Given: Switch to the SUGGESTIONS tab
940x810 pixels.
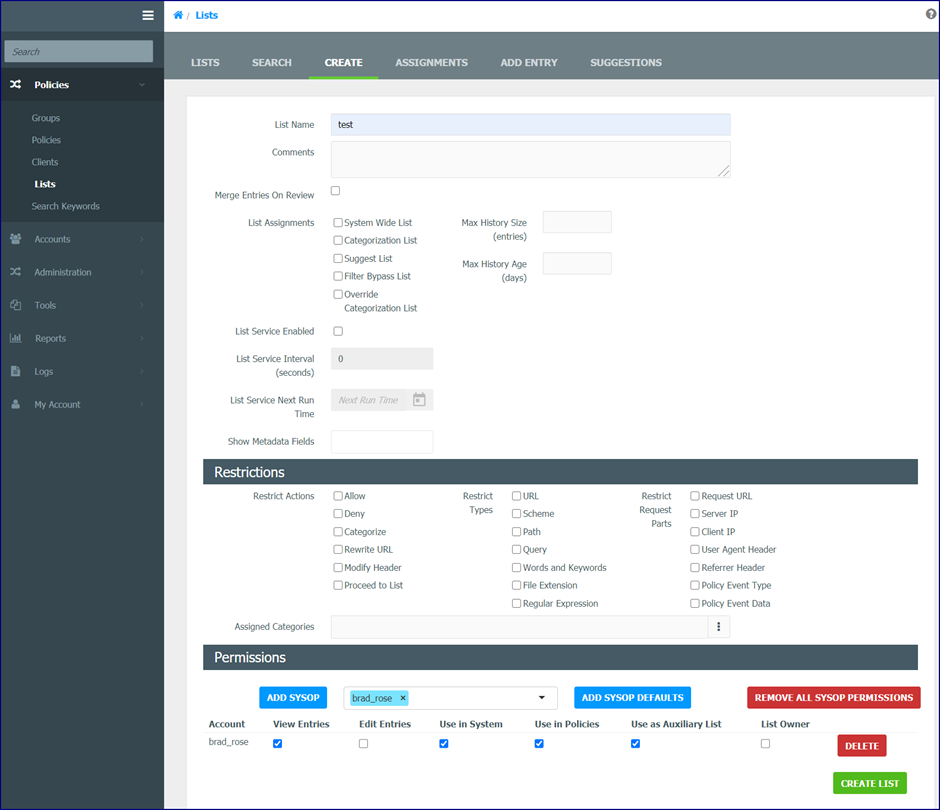Looking at the screenshot, I should click(626, 62).
